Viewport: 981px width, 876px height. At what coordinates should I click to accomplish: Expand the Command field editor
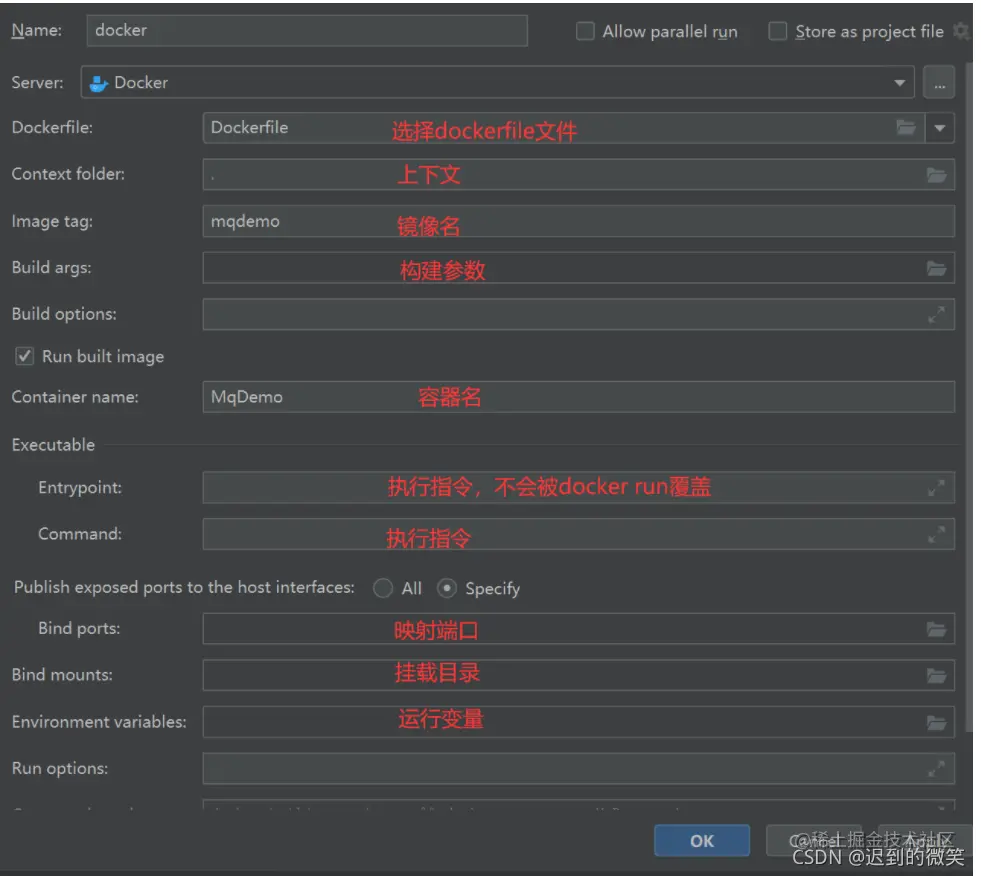point(936,534)
